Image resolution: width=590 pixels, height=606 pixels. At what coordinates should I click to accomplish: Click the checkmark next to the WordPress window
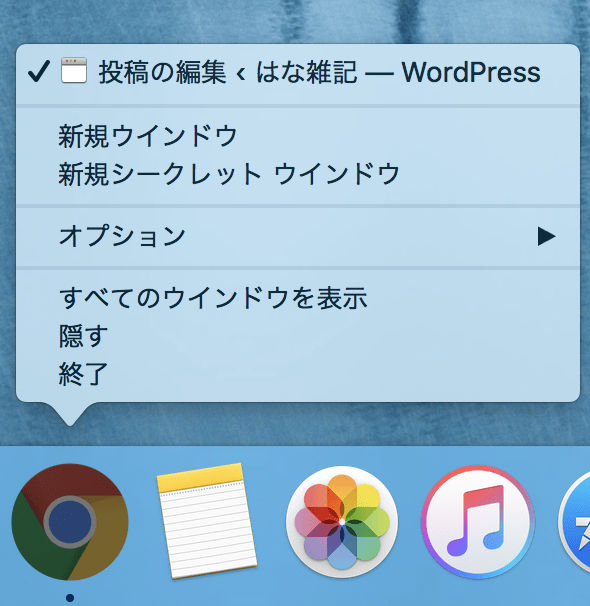[39, 71]
